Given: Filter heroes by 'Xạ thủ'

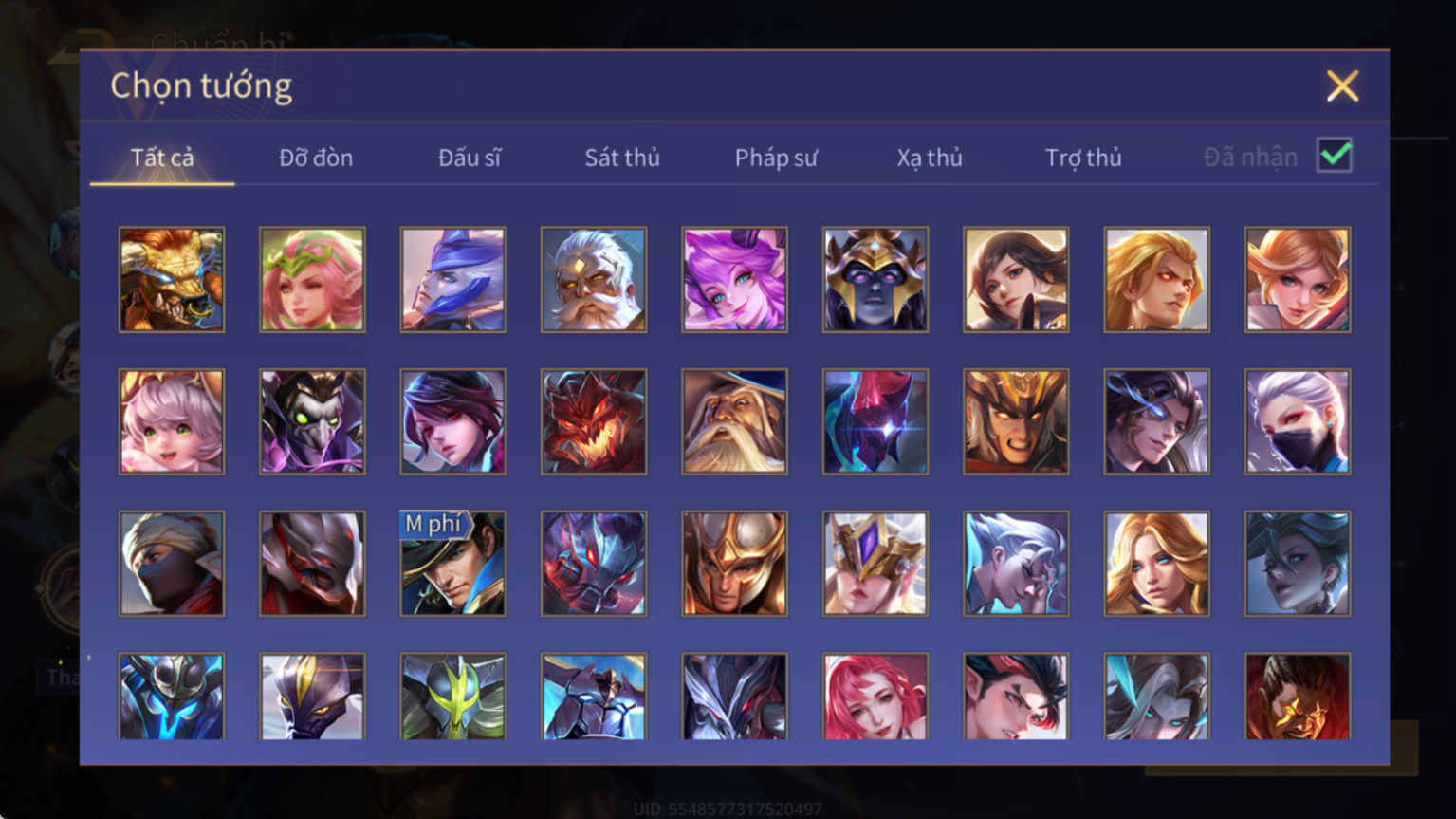Looking at the screenshot, I should point(930,158).
